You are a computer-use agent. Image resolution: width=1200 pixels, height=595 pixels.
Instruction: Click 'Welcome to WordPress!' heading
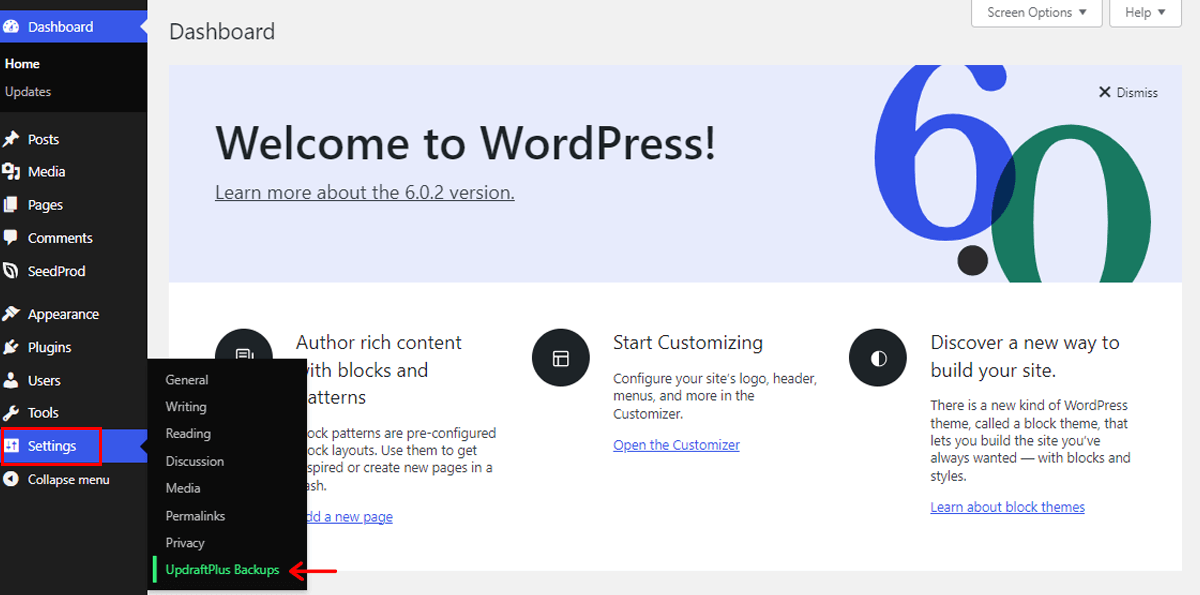point(466,142)
